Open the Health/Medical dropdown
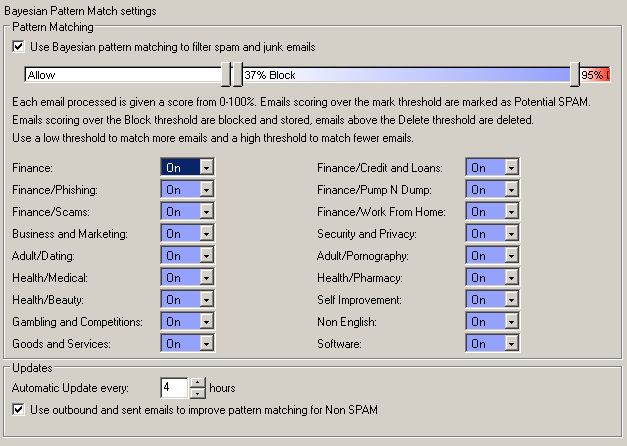 tap(205, 278)
